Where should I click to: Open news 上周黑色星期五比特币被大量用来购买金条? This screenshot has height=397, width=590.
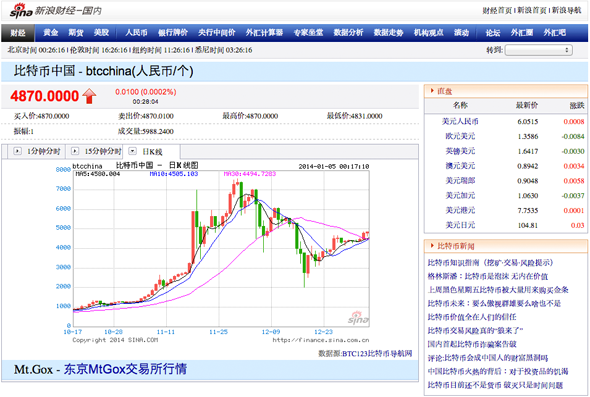click(x=498, y=290)
